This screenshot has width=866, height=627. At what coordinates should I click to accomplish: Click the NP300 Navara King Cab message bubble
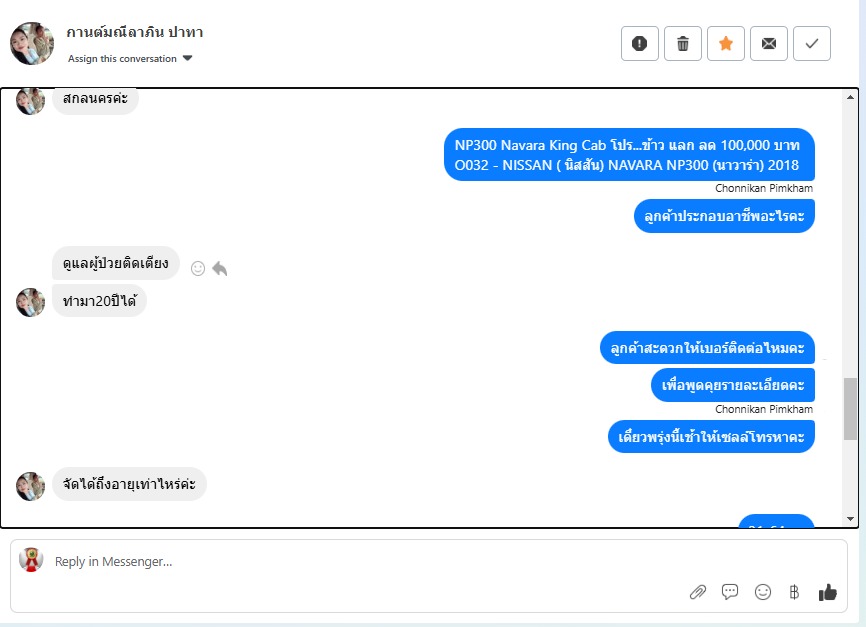(629, 155)
